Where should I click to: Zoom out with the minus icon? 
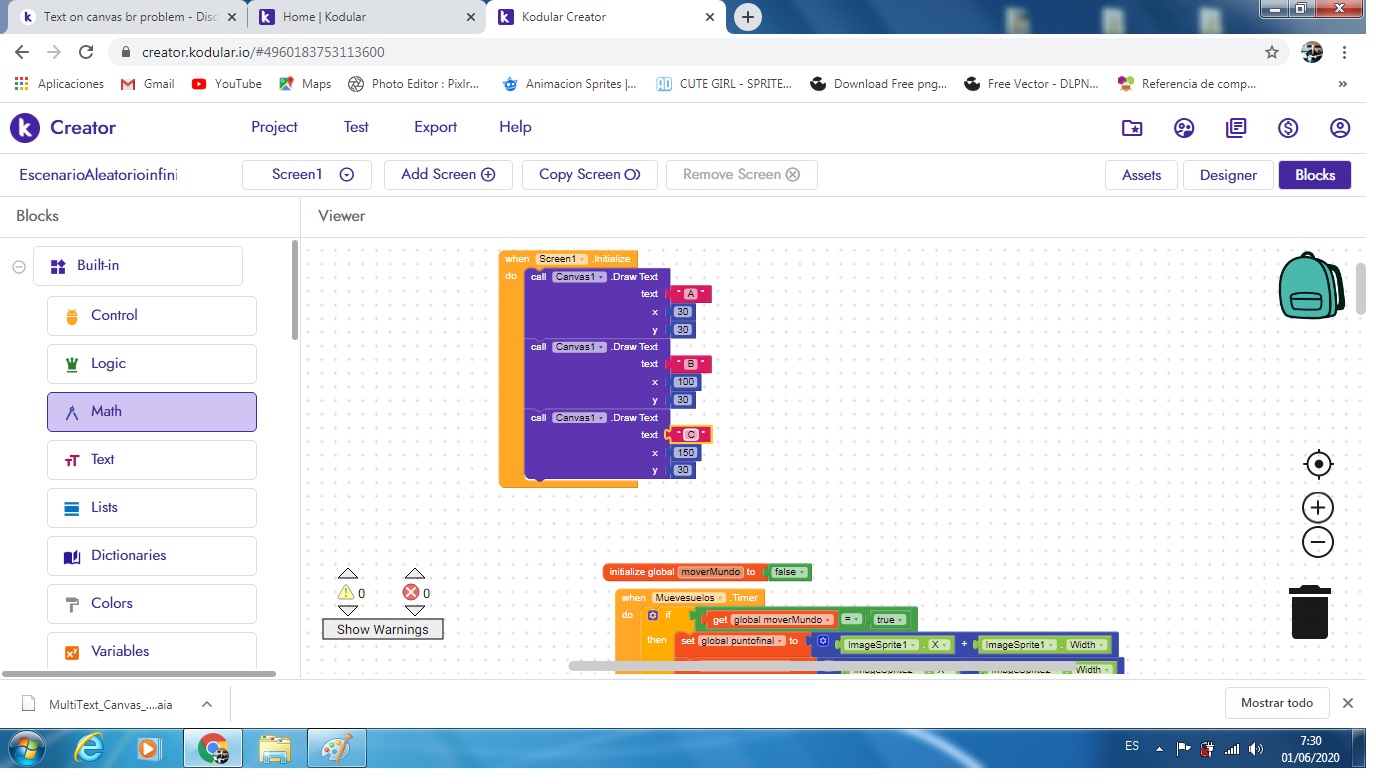pos(1318,542)
